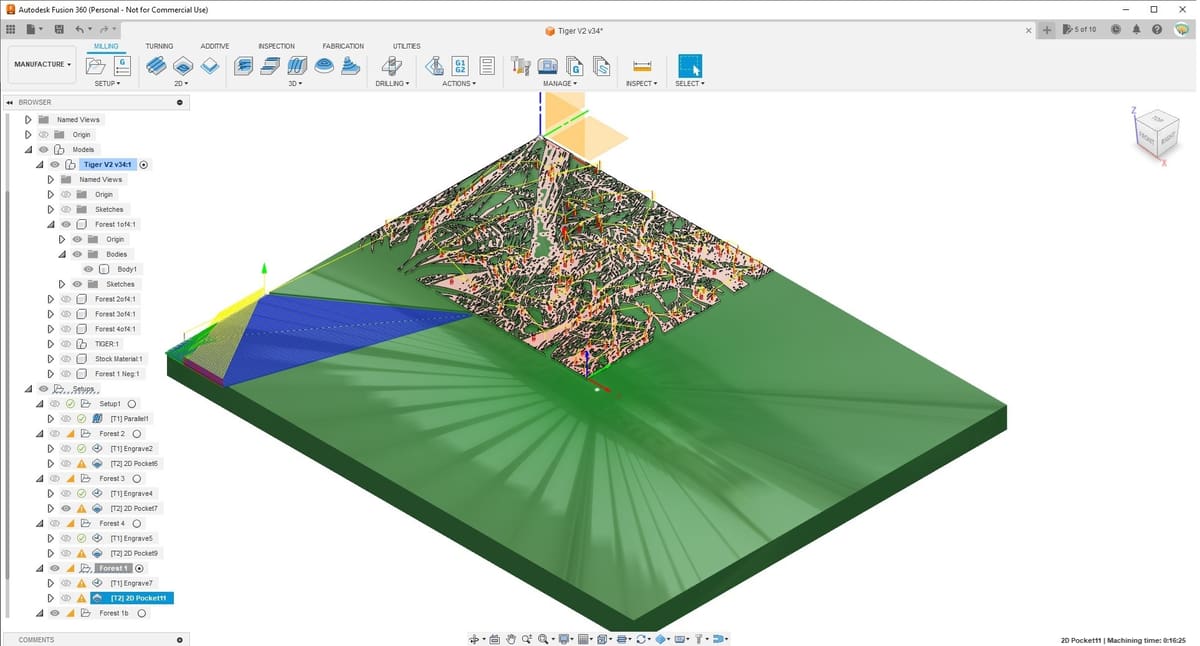
Task: Activate Forest 1b setup radio button
Action: point(141,613)
